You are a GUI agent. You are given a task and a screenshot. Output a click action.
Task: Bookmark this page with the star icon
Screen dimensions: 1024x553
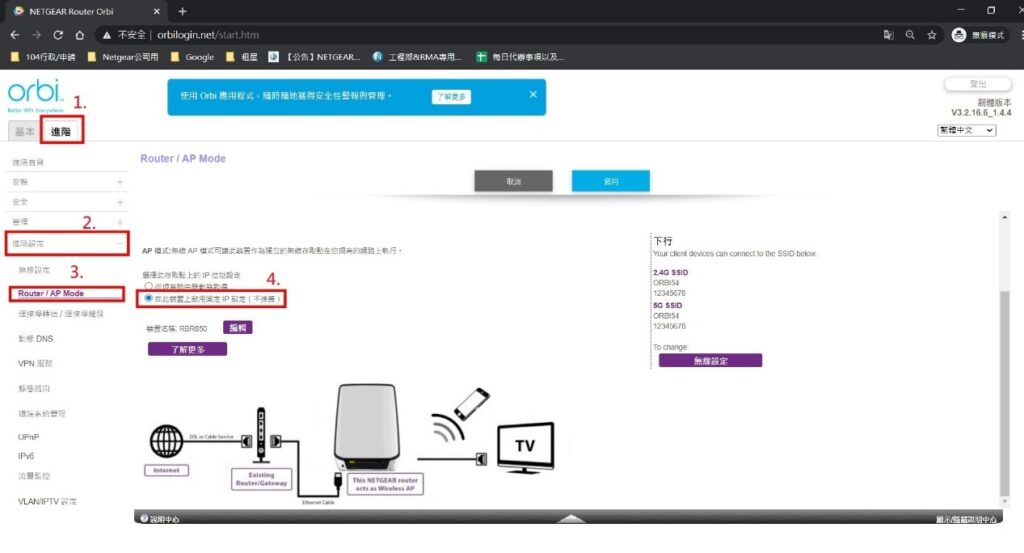pyautogui.click(x=931, y=34)
